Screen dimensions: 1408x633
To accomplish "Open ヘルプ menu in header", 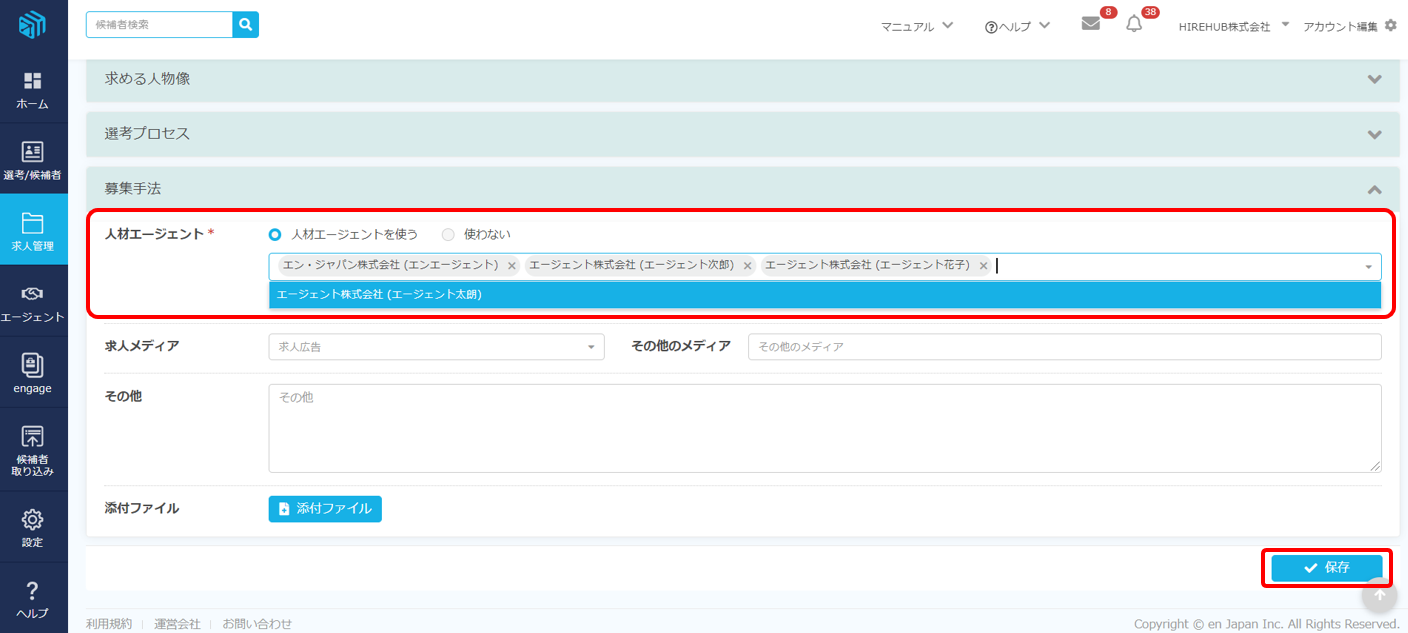I will tap(1017, 27).
